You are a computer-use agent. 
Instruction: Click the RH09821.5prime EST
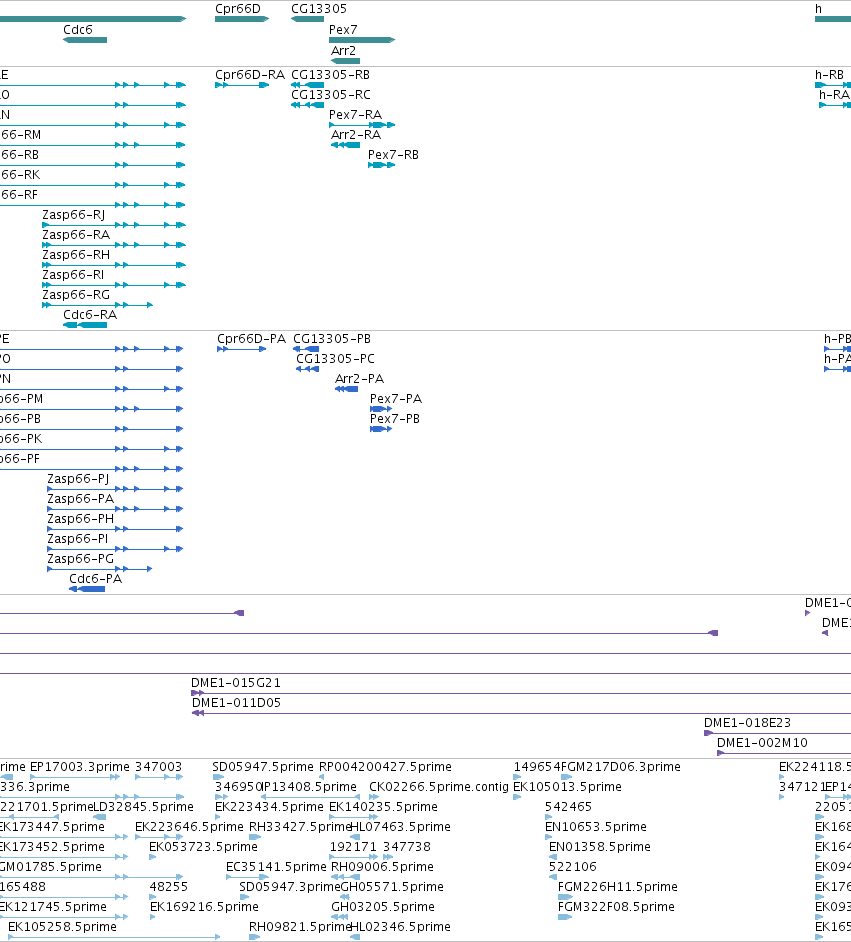[255, 937]
